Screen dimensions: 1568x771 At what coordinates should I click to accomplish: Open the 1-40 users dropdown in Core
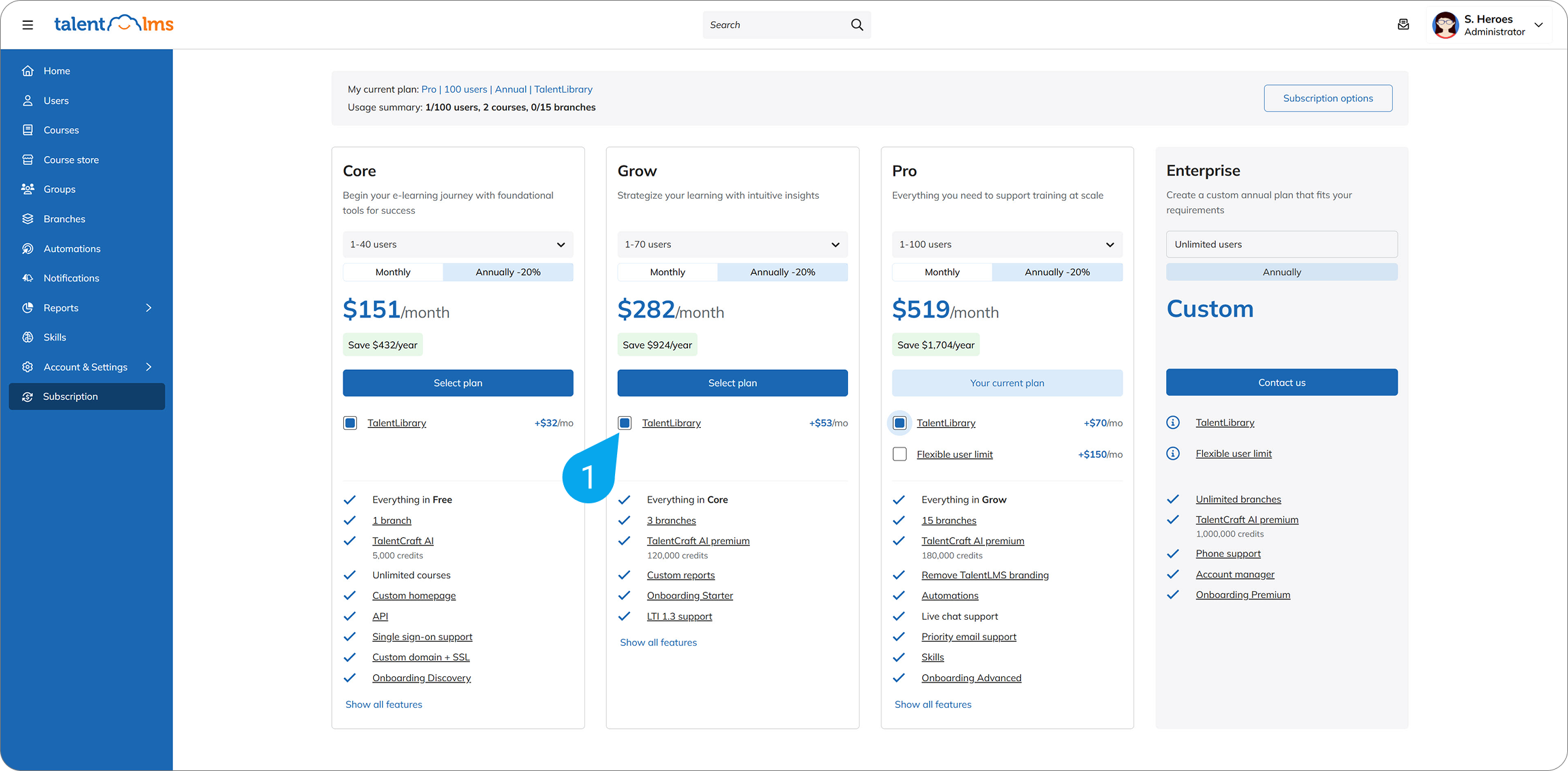click(x=458, y=245)
